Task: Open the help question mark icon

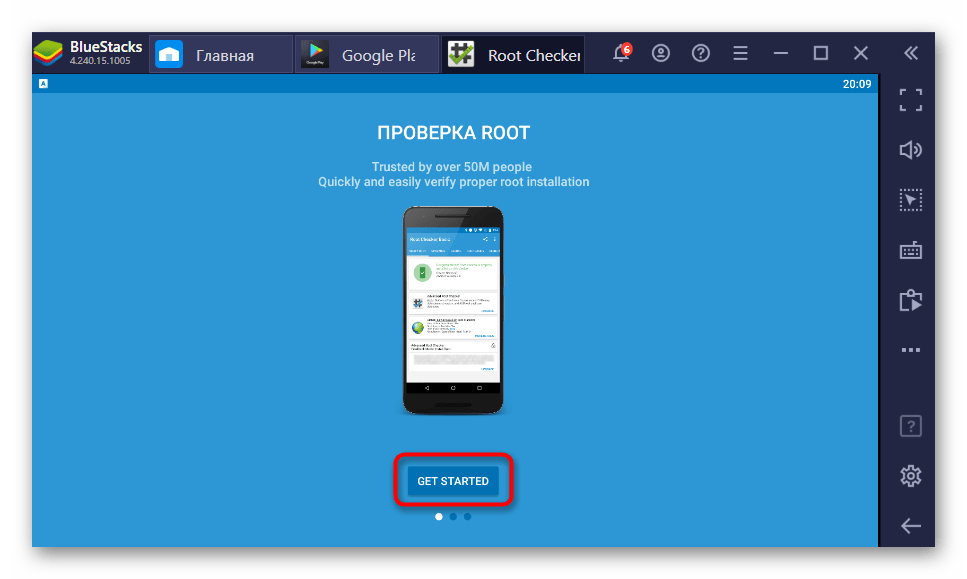Action: pyautogui.click(x=701, y=53)
